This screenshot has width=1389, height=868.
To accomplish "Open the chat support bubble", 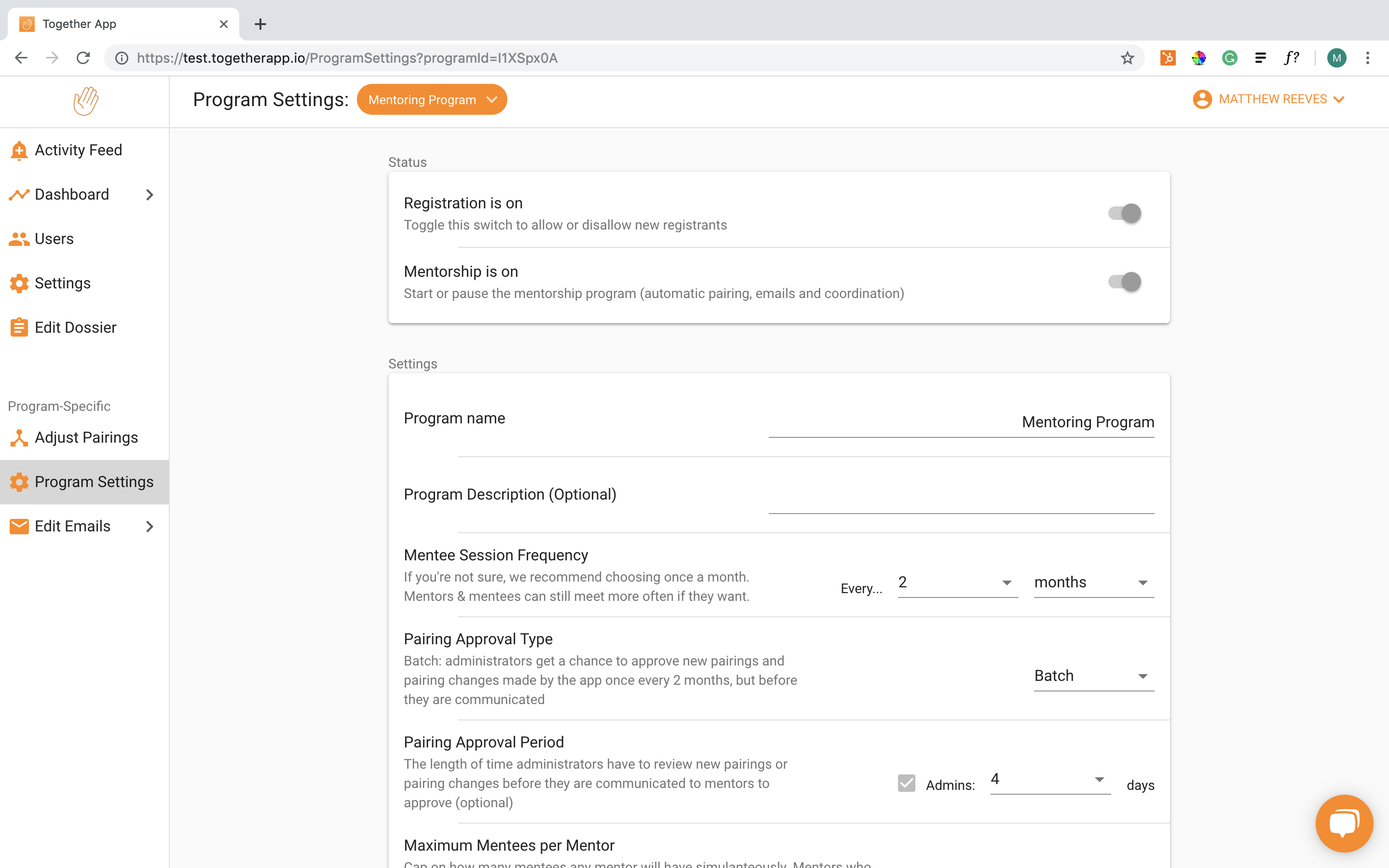I will pyautogui.click(x=1344, y=823).
